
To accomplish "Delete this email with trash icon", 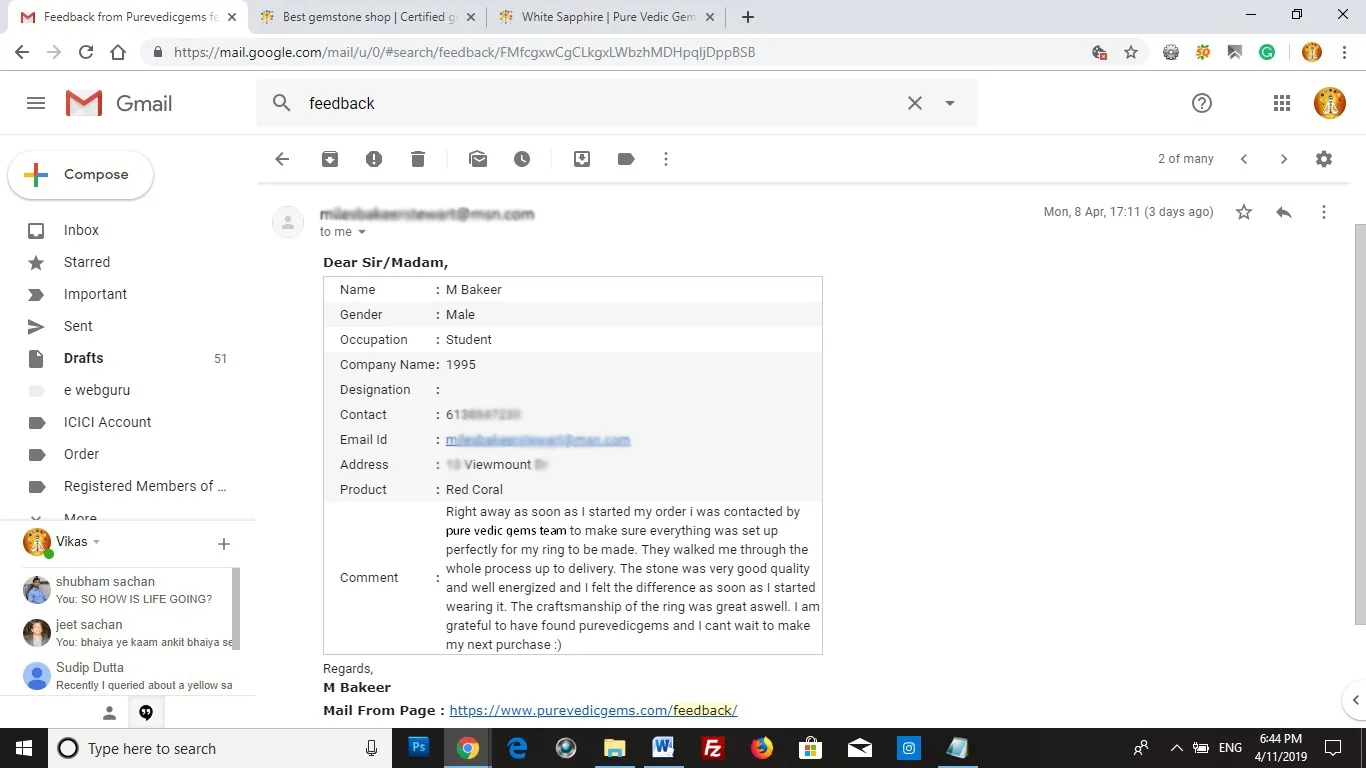I will click(418, 159).
